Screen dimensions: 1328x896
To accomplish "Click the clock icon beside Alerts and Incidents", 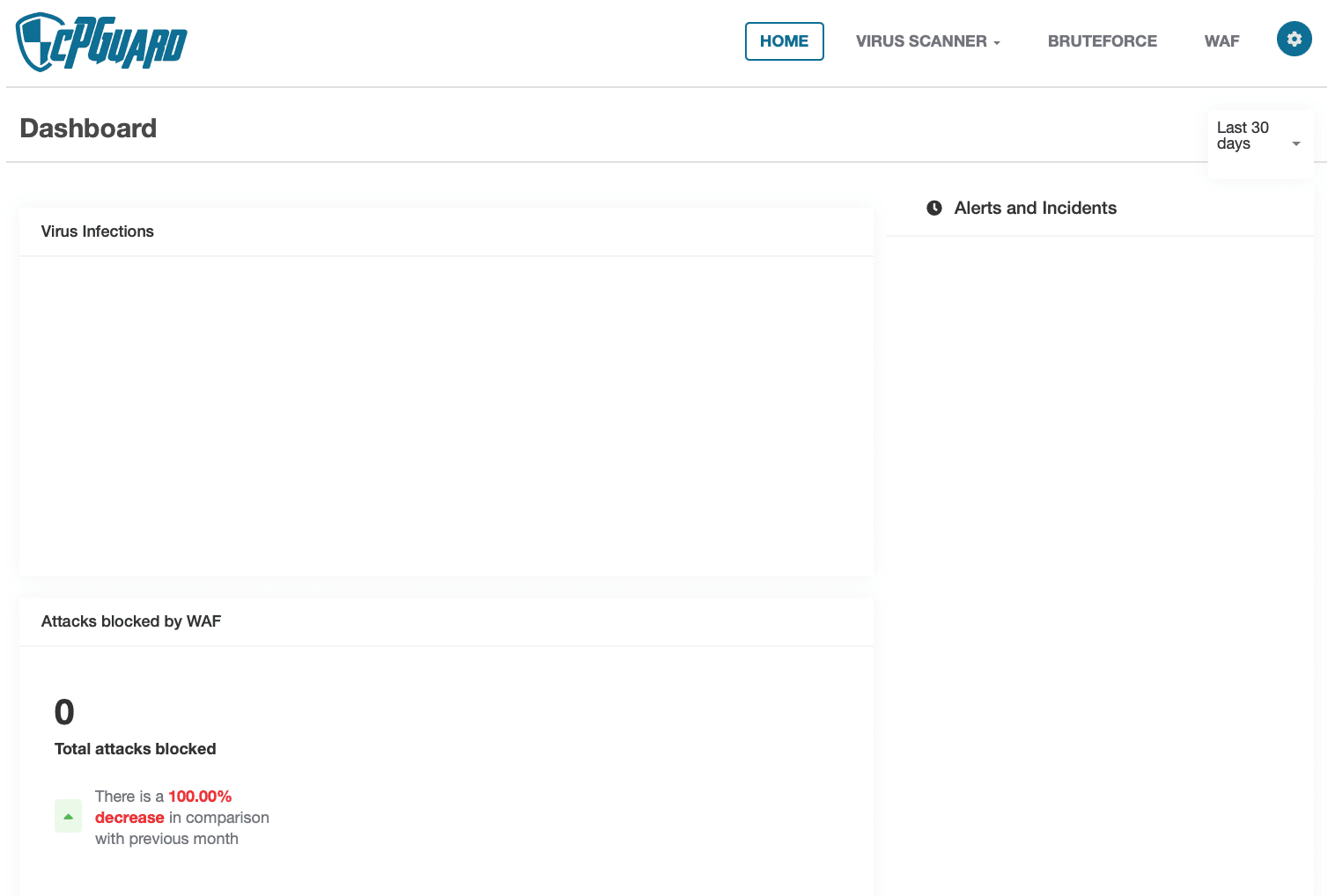I will (x=933, y=208).
